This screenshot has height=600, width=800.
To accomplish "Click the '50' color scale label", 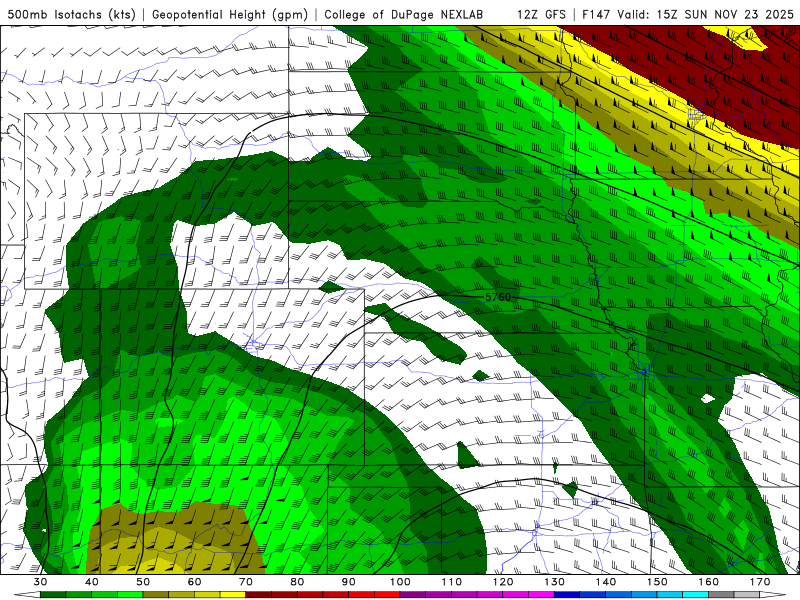I will (143, 582).
